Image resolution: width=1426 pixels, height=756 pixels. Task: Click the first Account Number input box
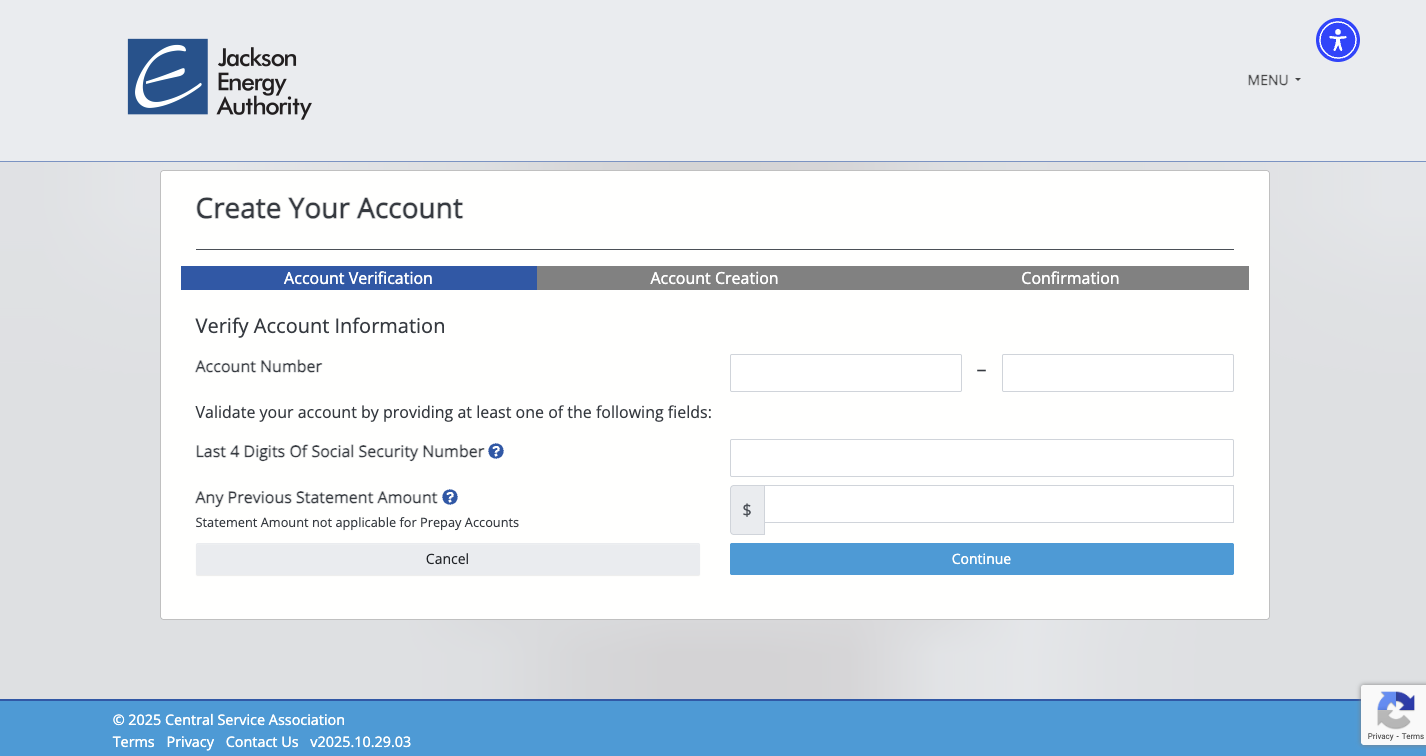[x=845, y=372]
